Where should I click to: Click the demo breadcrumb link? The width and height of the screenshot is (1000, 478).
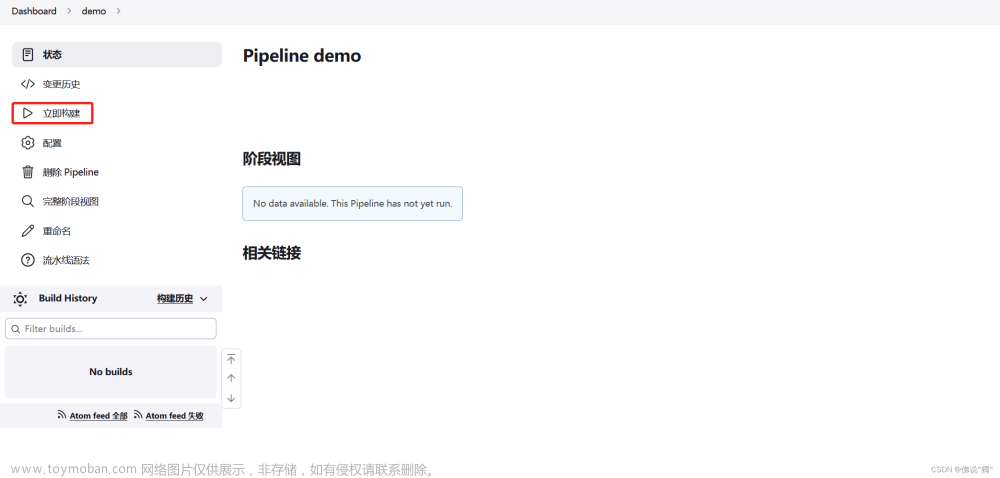94,11
